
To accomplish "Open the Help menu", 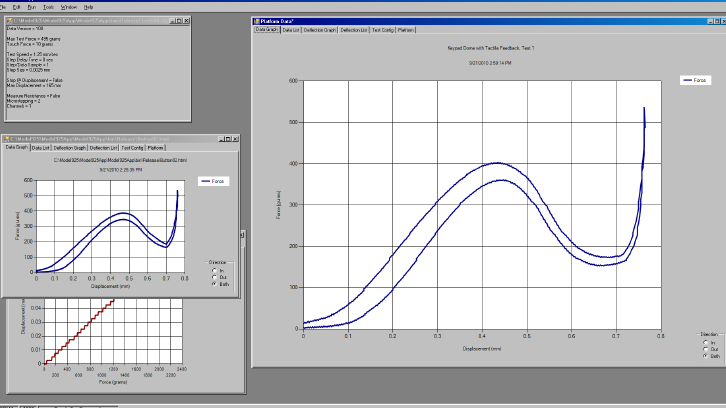I will pyautogui.click(x=88, y=6).
